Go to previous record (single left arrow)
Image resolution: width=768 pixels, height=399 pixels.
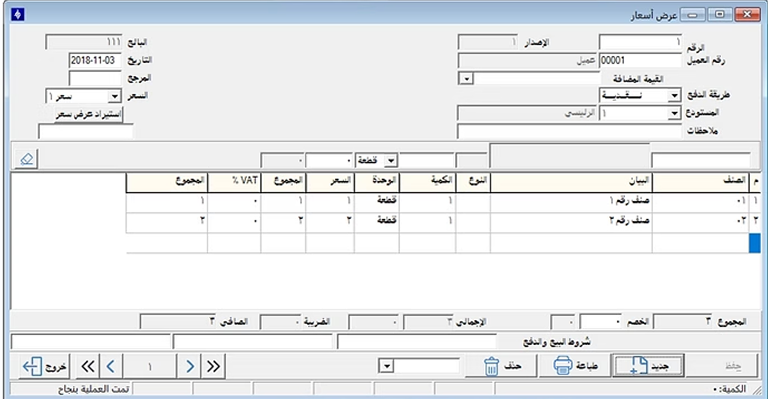coord(111,366)
